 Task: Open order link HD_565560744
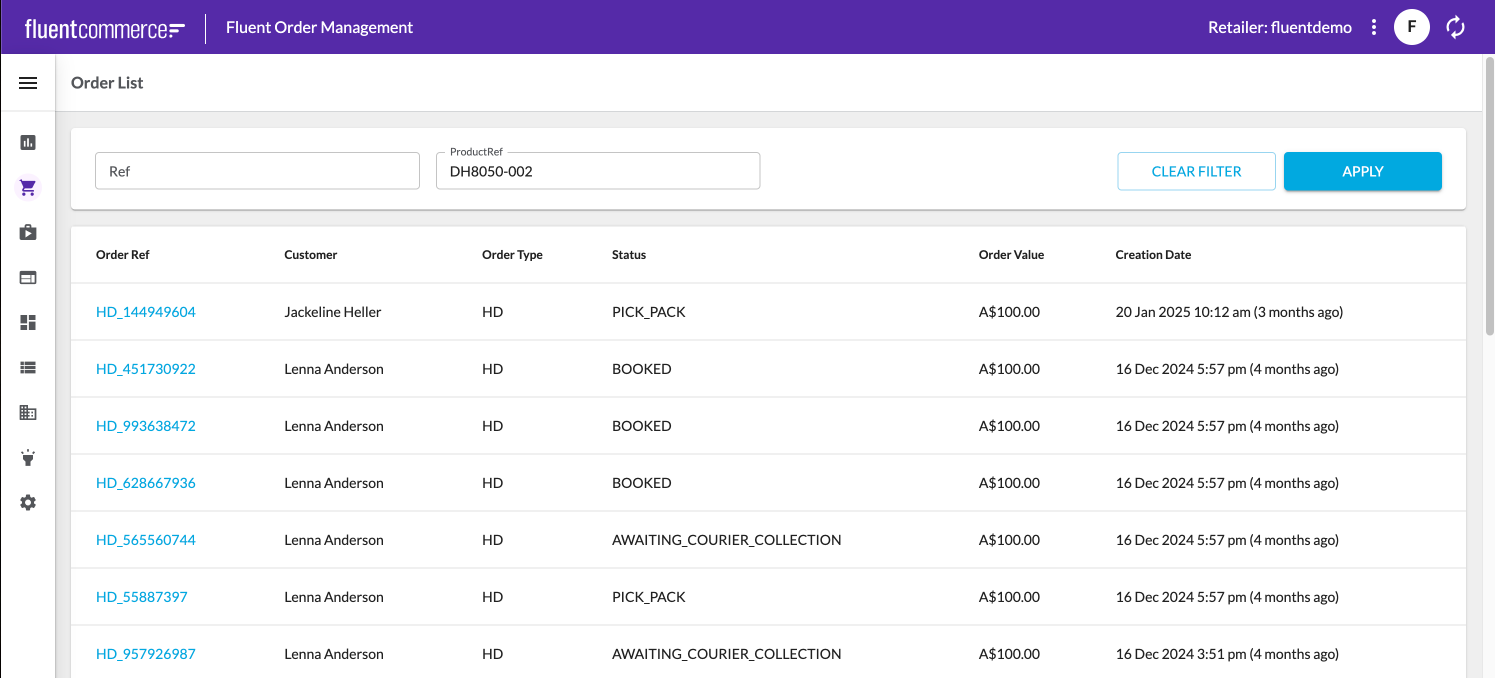pos(146,540)
